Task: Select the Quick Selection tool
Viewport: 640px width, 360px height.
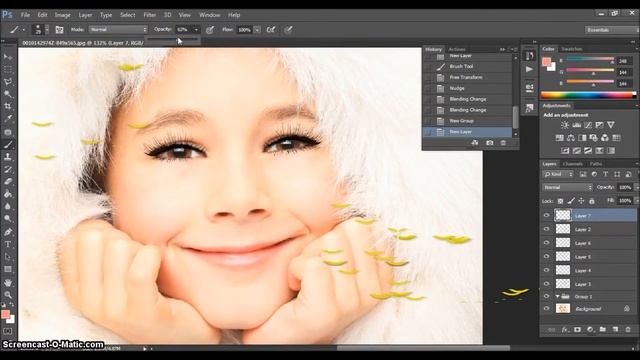Action: 8,94
